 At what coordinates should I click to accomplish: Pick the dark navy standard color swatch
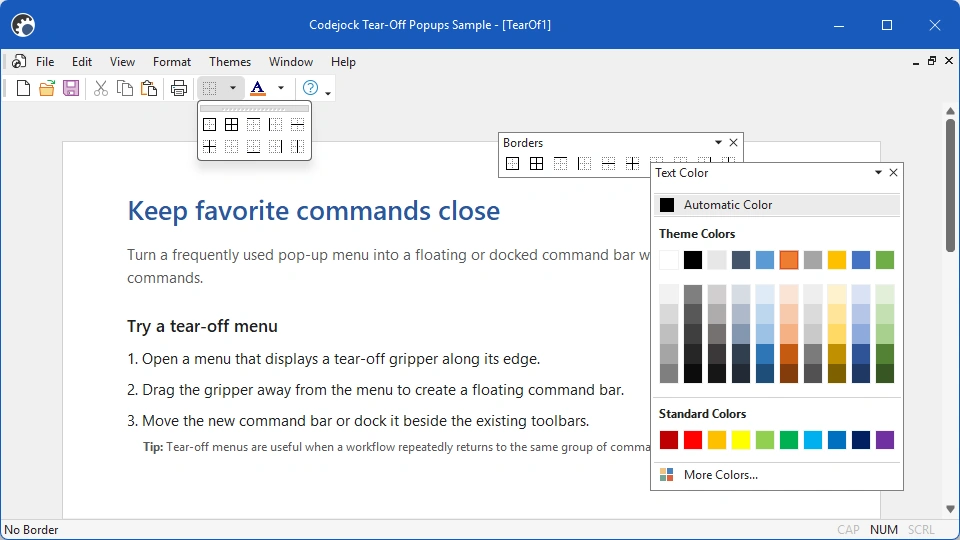861,440
